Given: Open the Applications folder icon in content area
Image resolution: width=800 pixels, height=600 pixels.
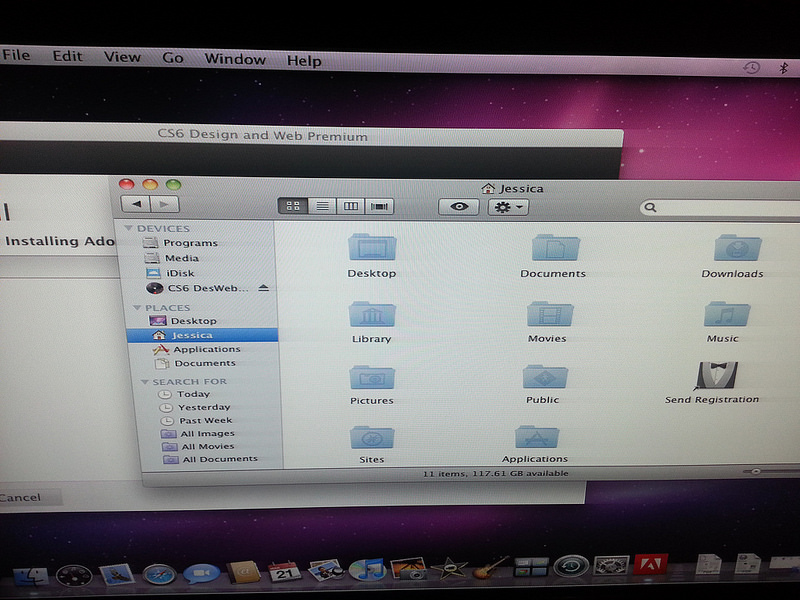Looking at the screenshot, I should (537, 437).
